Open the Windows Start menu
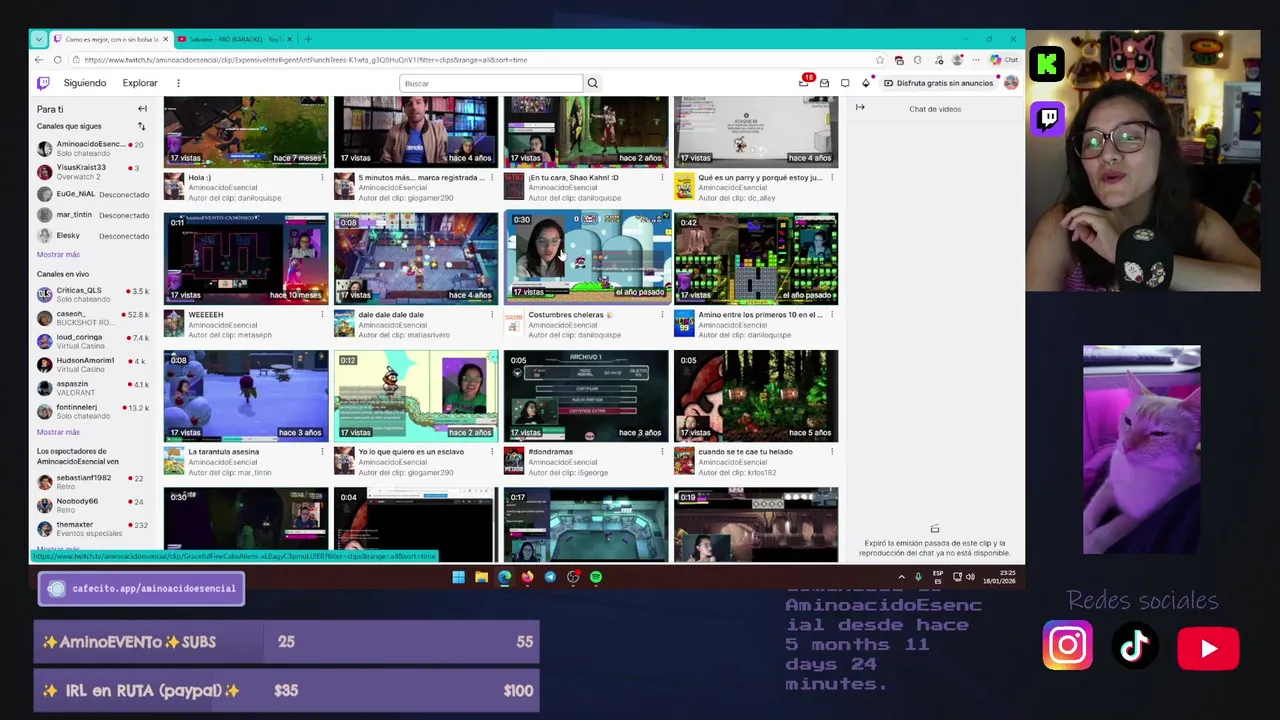This screenshot has height=720, width=1280. (458, 577)
